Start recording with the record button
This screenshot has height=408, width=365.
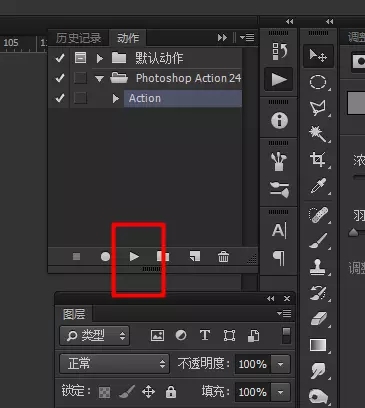pyautogui.click(x=105, y=256)
